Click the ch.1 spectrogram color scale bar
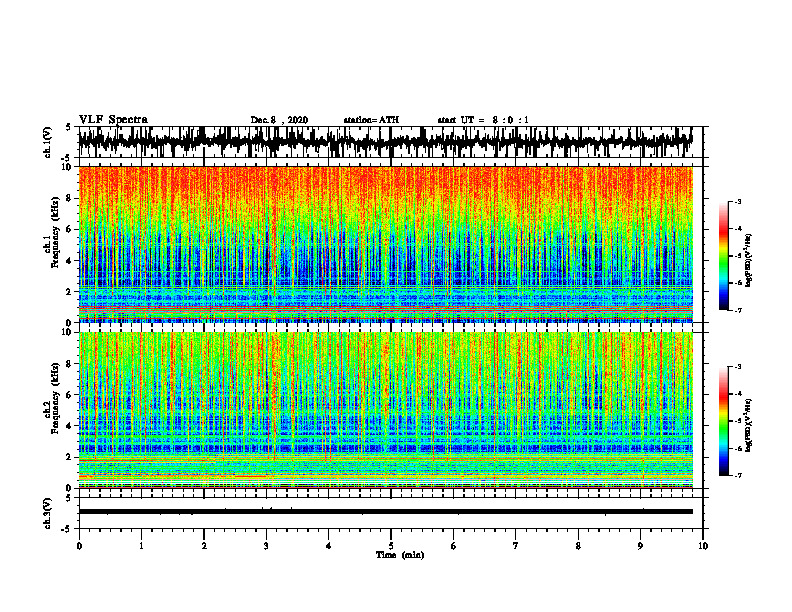The height and width of the screenshot is (612, 792). [x=723, y=256]
